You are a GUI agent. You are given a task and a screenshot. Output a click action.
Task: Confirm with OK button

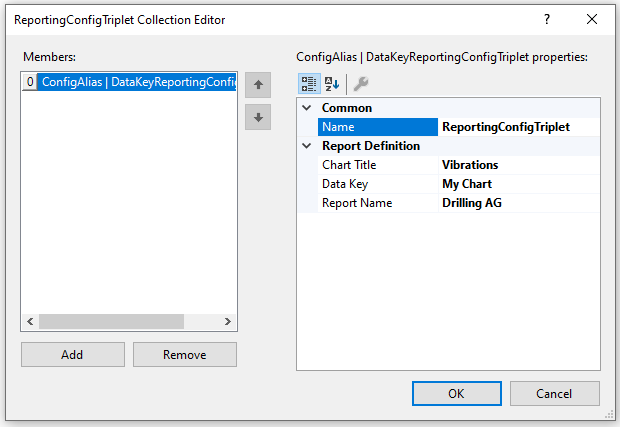[x=457, y=393]
